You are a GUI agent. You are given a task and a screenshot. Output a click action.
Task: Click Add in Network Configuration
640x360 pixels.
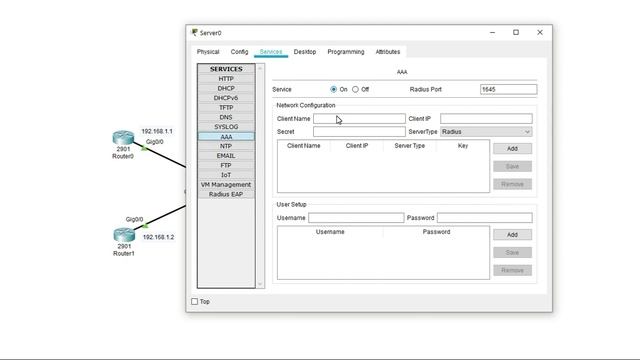tap(512, 149)
